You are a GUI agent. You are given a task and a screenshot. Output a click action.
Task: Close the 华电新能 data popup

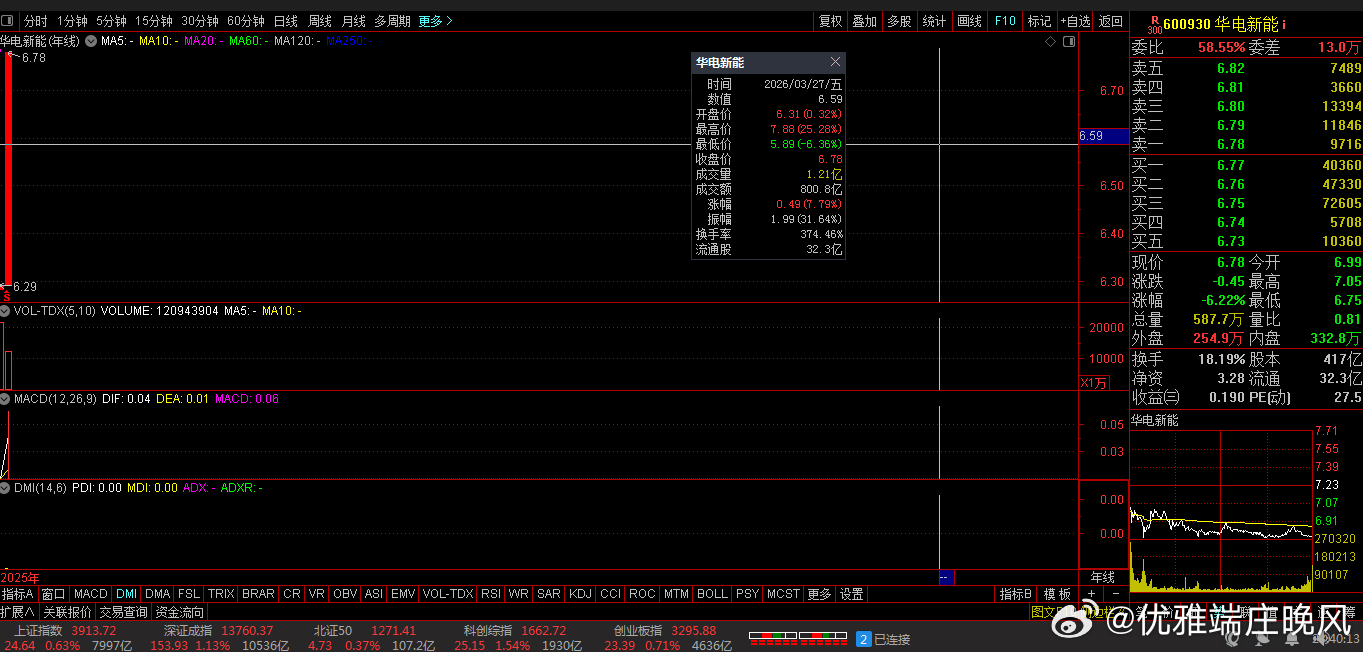pyautogui.click(x=836, y=62)
